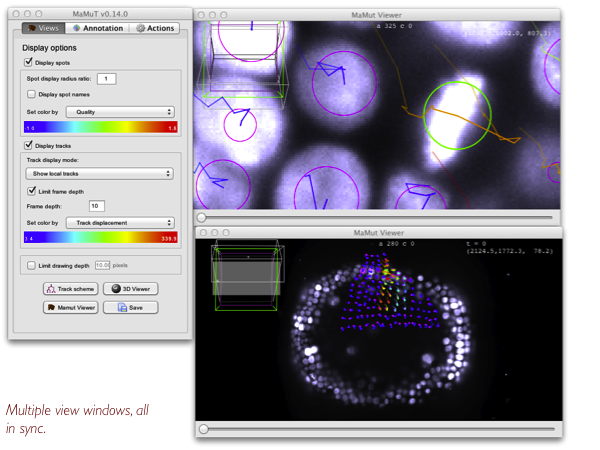600x450 pixels.
Task: Click the track displacement color gradient bar
Action: pyautogui.click(x=100, y=238)
